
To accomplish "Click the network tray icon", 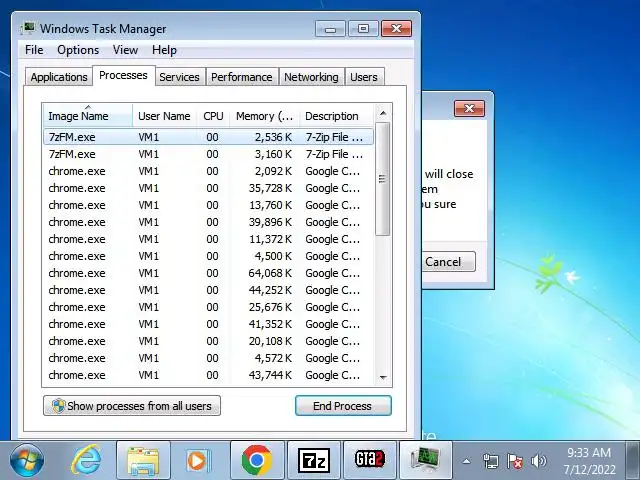I will 490,462.
